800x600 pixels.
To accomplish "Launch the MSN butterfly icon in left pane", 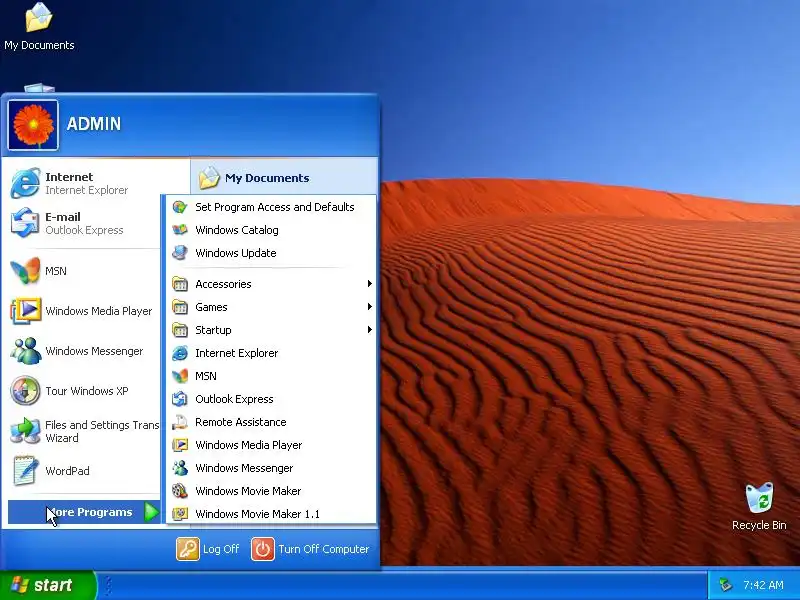I will 25,270.
